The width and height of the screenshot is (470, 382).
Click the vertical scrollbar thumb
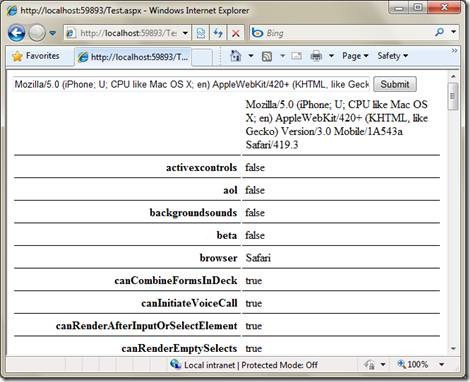453,96
